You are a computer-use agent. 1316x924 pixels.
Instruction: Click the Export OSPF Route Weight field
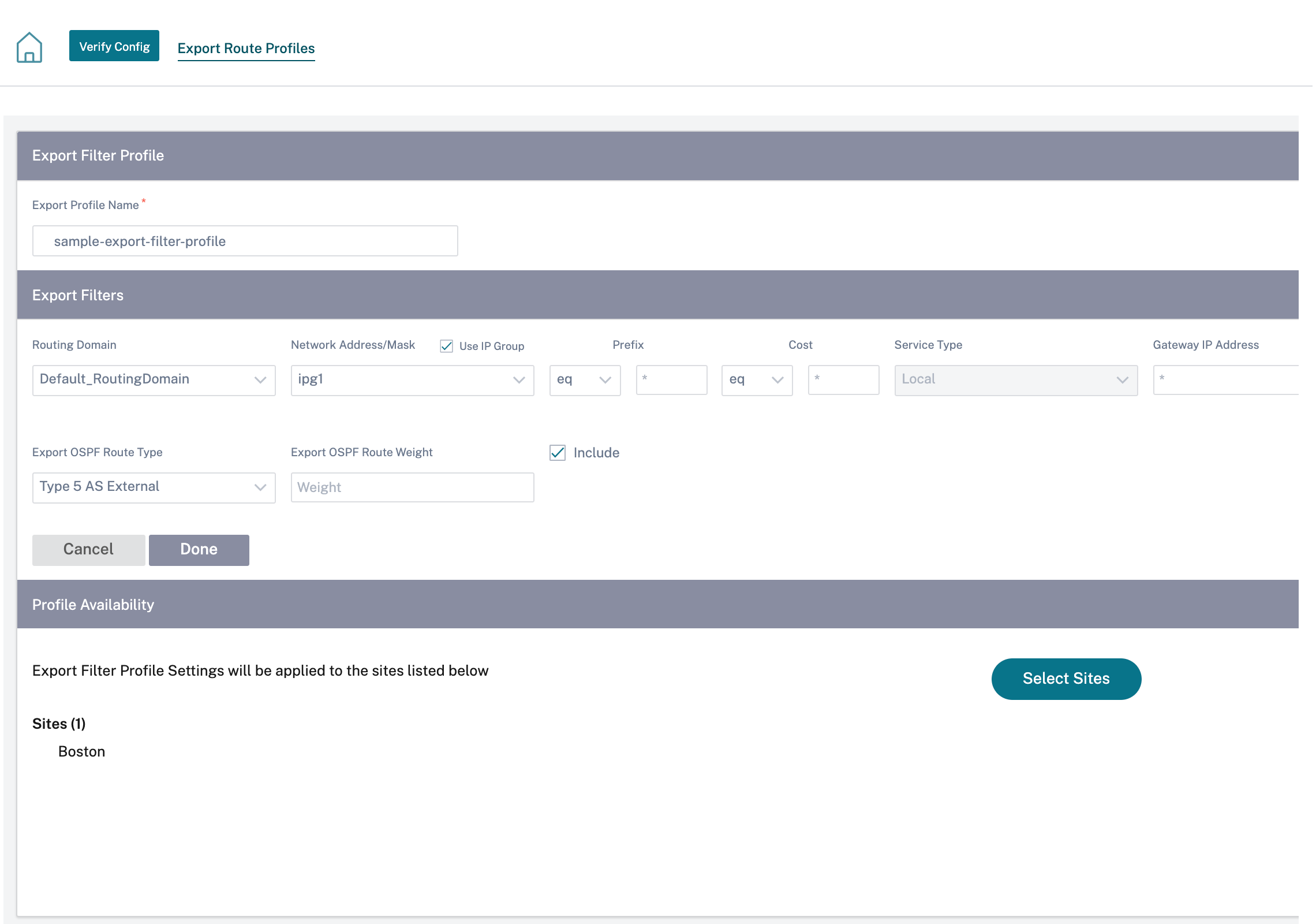pyautogui.click(x=413, y=487)
